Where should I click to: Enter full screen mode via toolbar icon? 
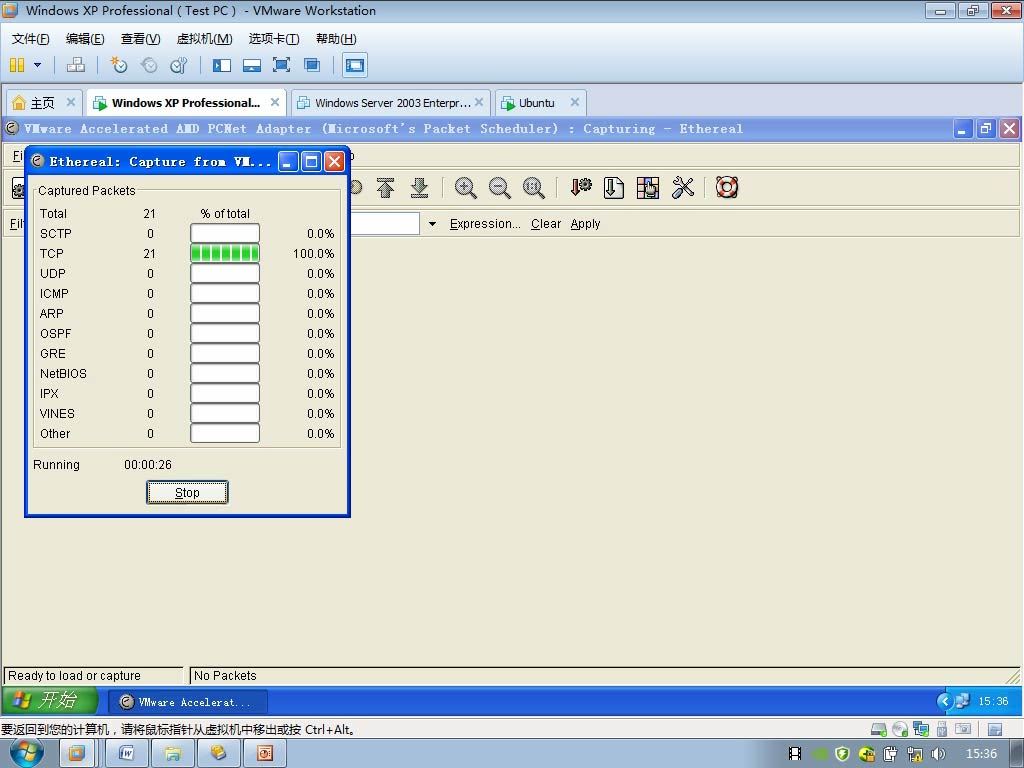coord(281,65)
